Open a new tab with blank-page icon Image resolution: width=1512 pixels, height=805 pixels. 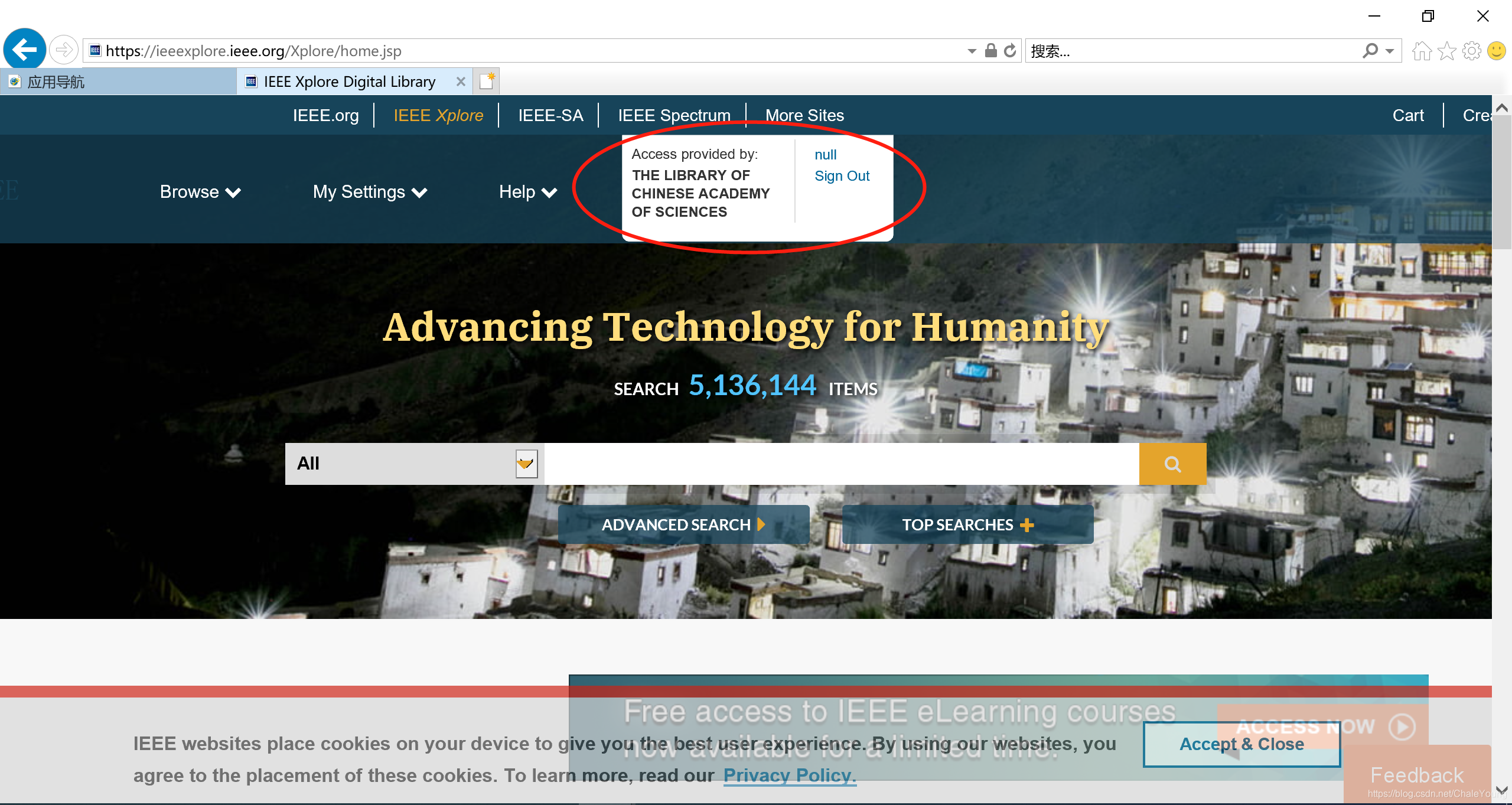[487, 82]
